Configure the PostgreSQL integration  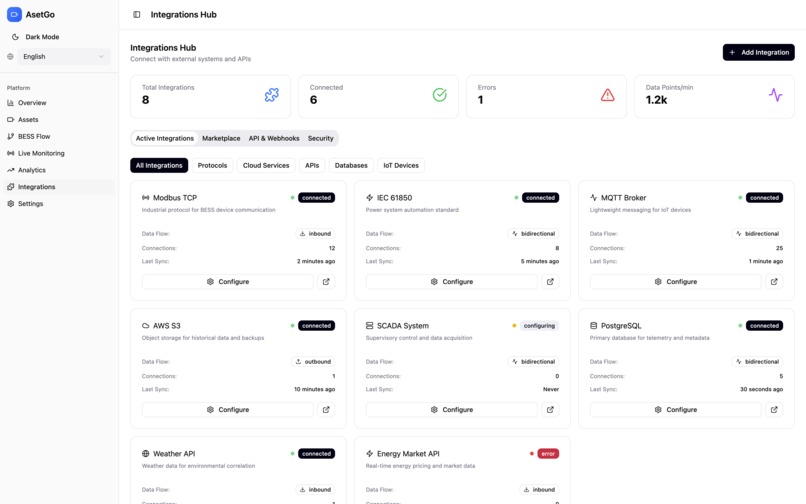pyautogui.click(x=675, y=410)
